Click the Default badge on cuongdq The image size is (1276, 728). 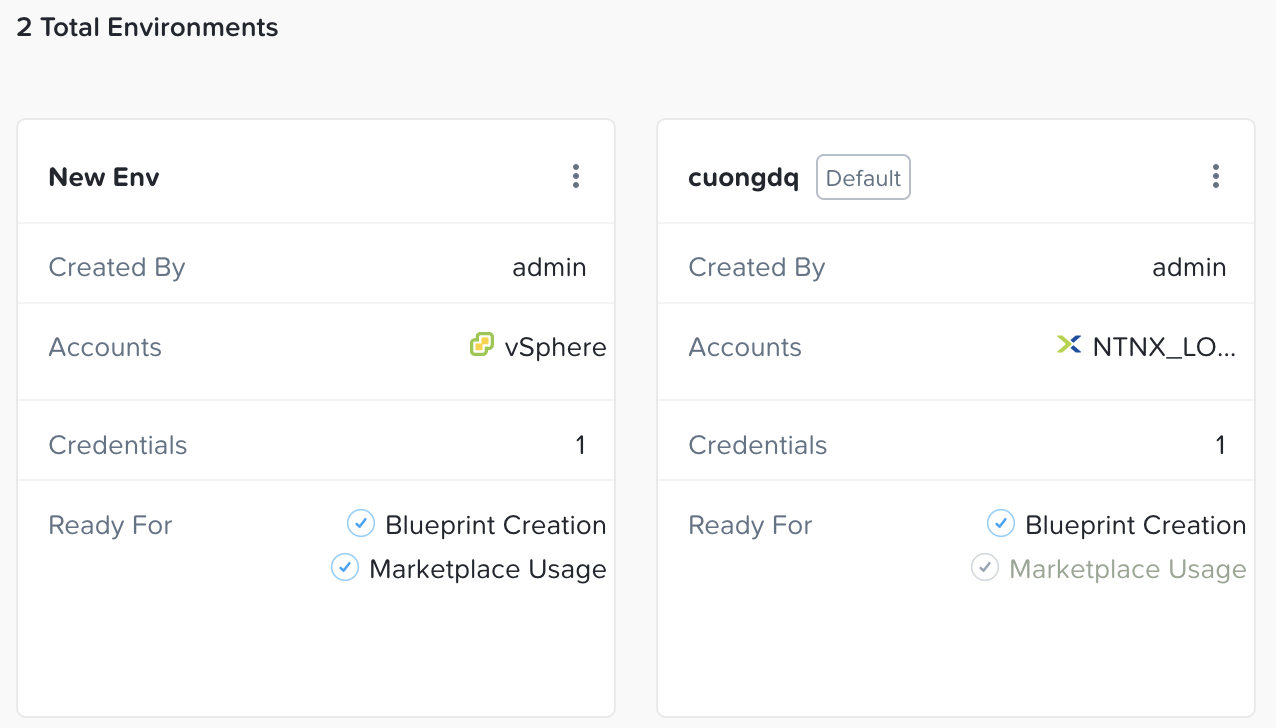coord(863,178)
